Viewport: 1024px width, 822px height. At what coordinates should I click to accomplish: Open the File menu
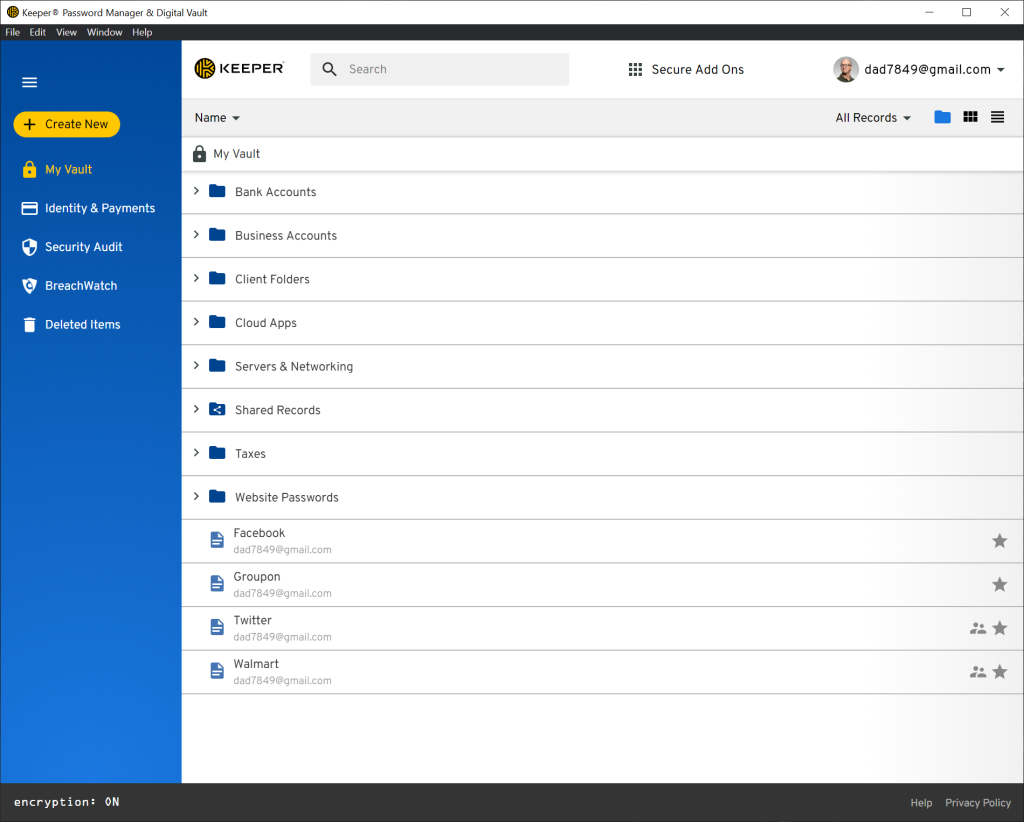[12, 32]
